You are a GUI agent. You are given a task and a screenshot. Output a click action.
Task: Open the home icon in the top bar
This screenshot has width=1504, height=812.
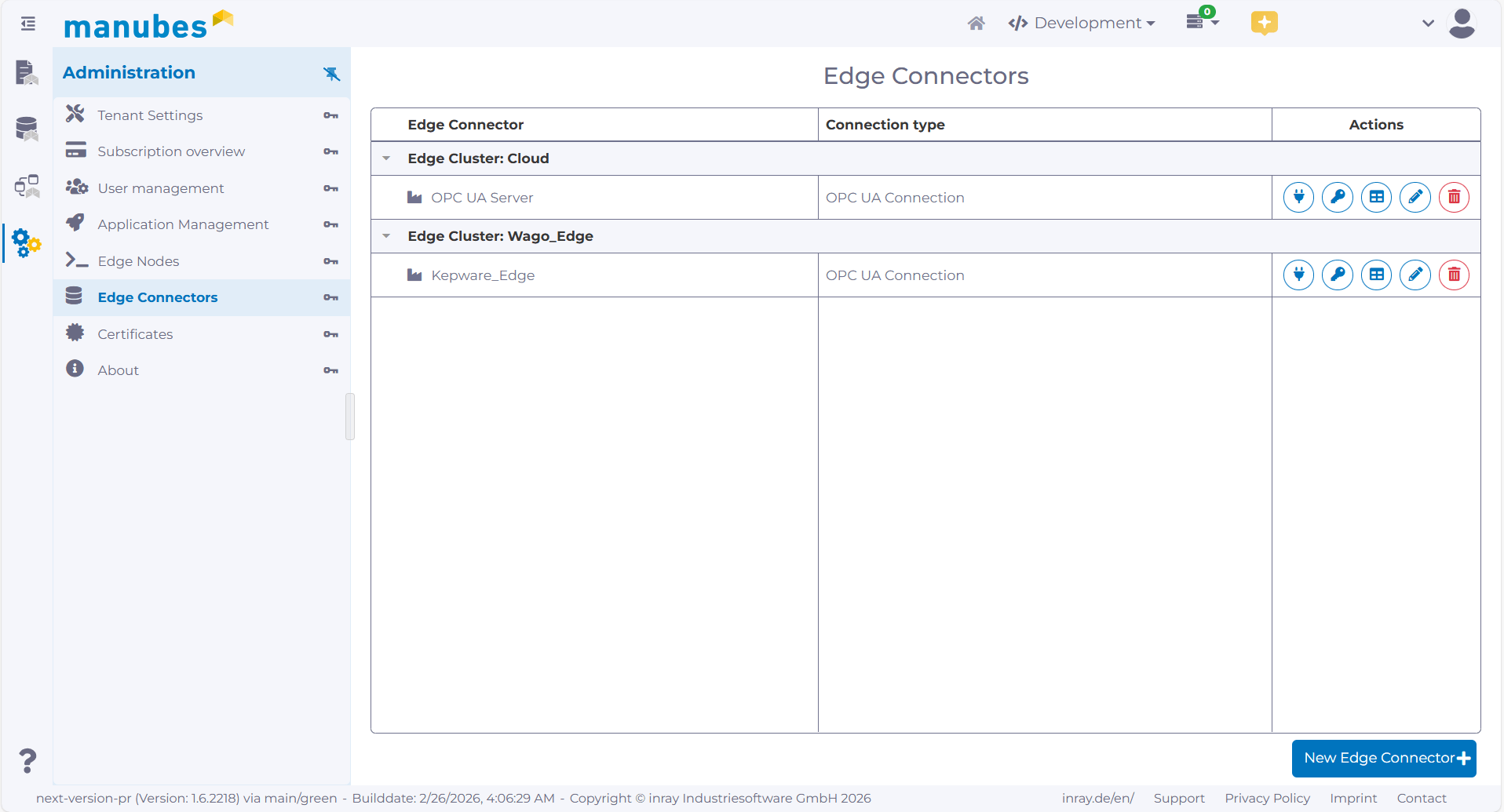tap(976, 23)
